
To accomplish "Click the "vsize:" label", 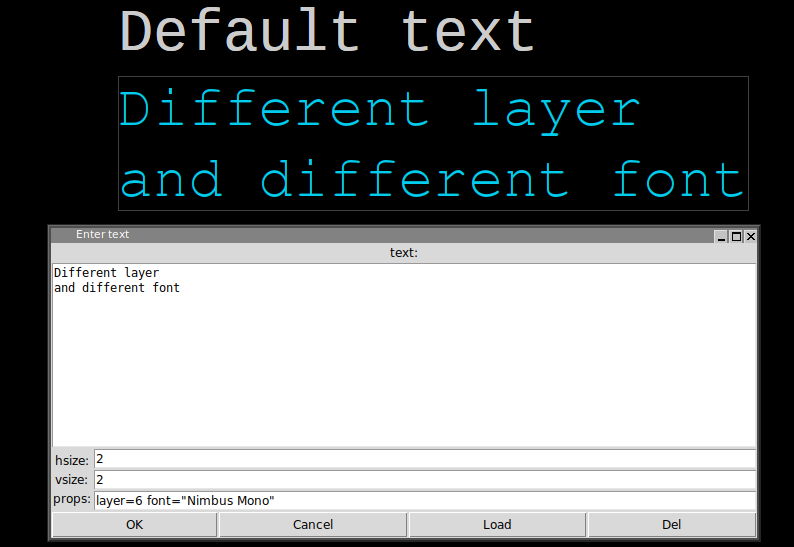I will coord(72,480).
